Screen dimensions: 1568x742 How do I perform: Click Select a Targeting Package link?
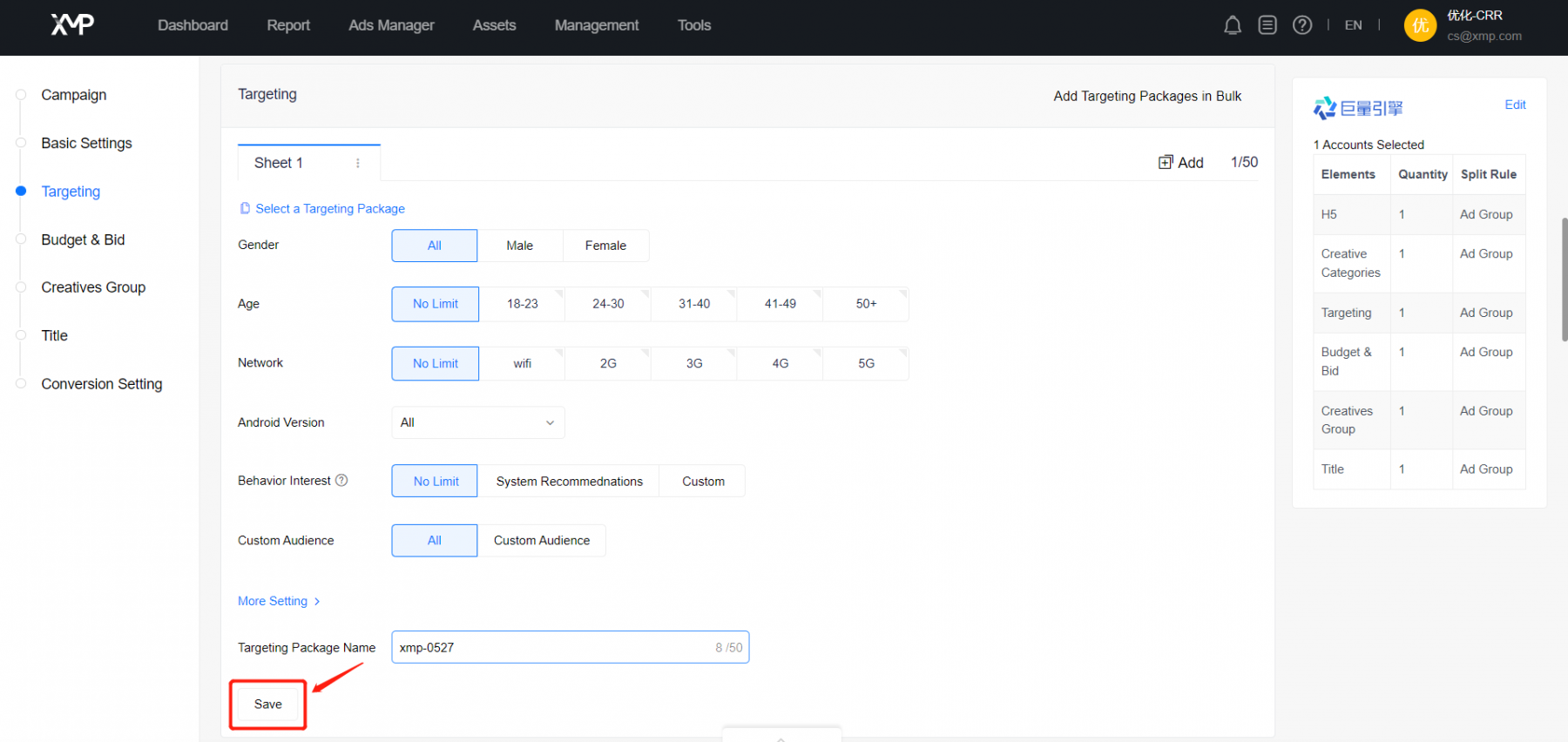329,209
